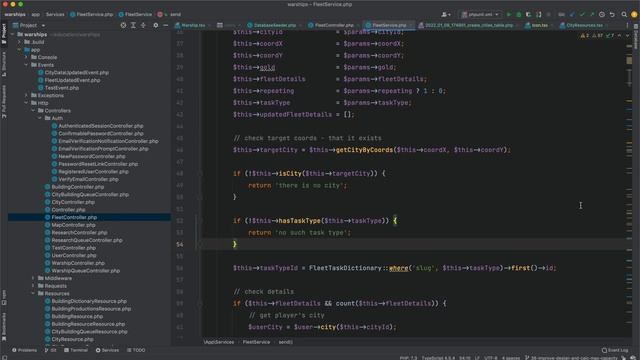Image resolution: width=640 pixels, height=360 pixels.
Task: Open the Project tool window stripe button
Action: coord(4,33)
